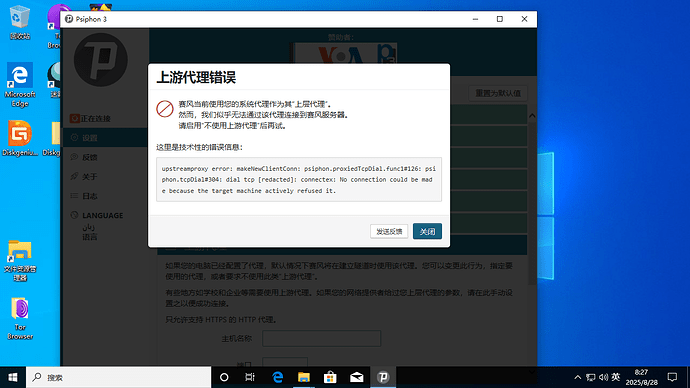This screenshot has width=690, height=388.
Task: Click the settings panel scroll-up arrow
Action: [532, 116]
